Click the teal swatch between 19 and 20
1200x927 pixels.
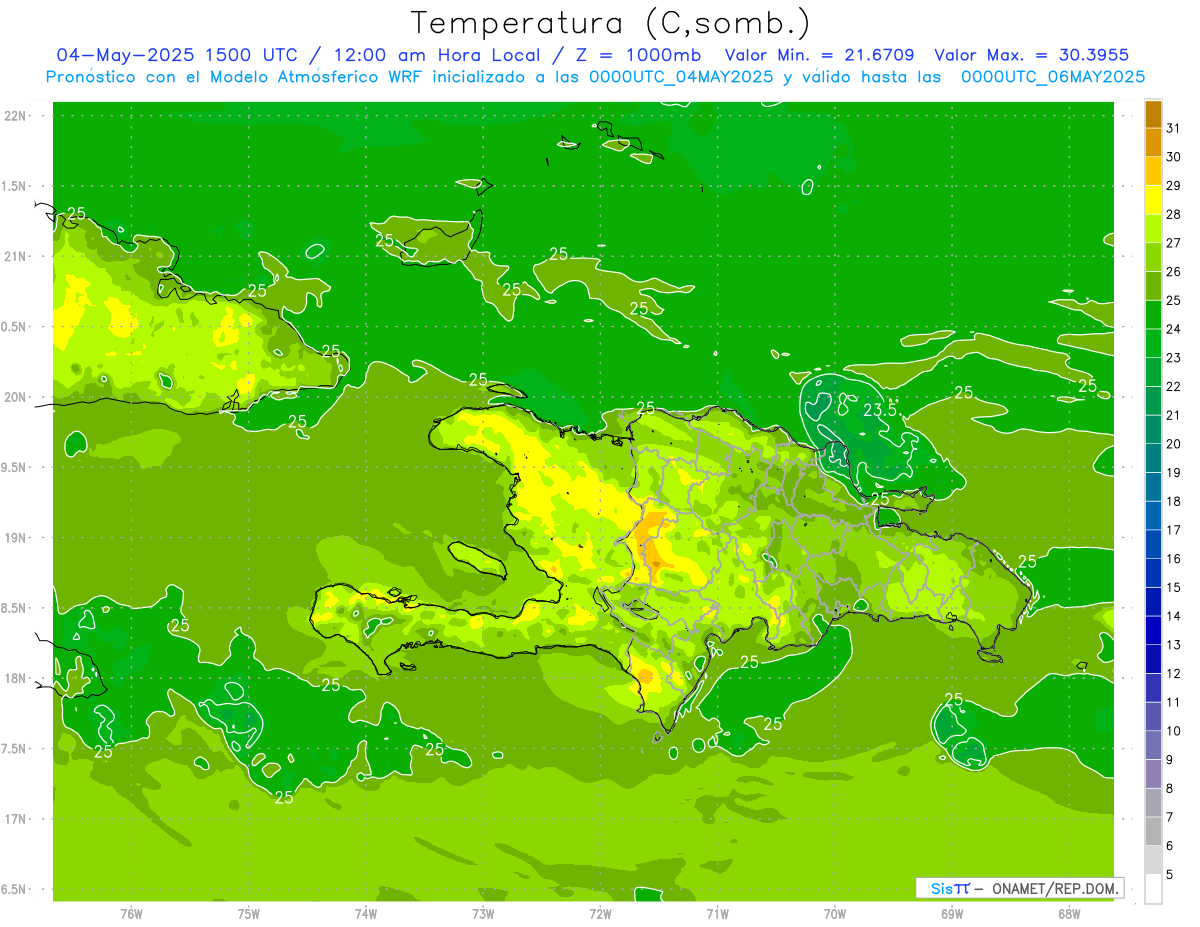click(1153, 458)
